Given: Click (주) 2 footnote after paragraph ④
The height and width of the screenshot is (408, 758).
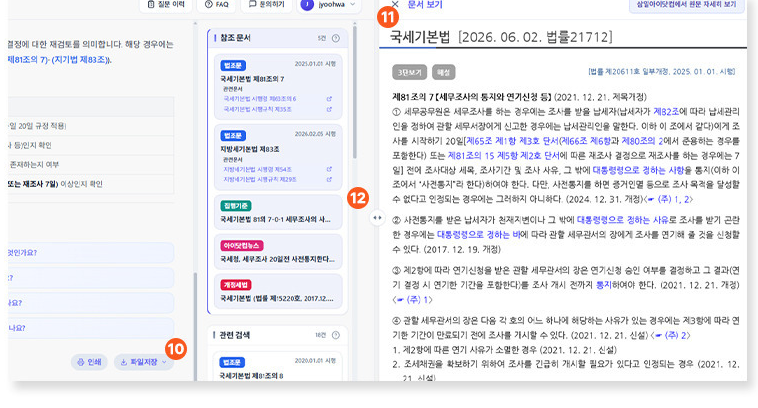Looking at the screenshot, I should point(671,335).
